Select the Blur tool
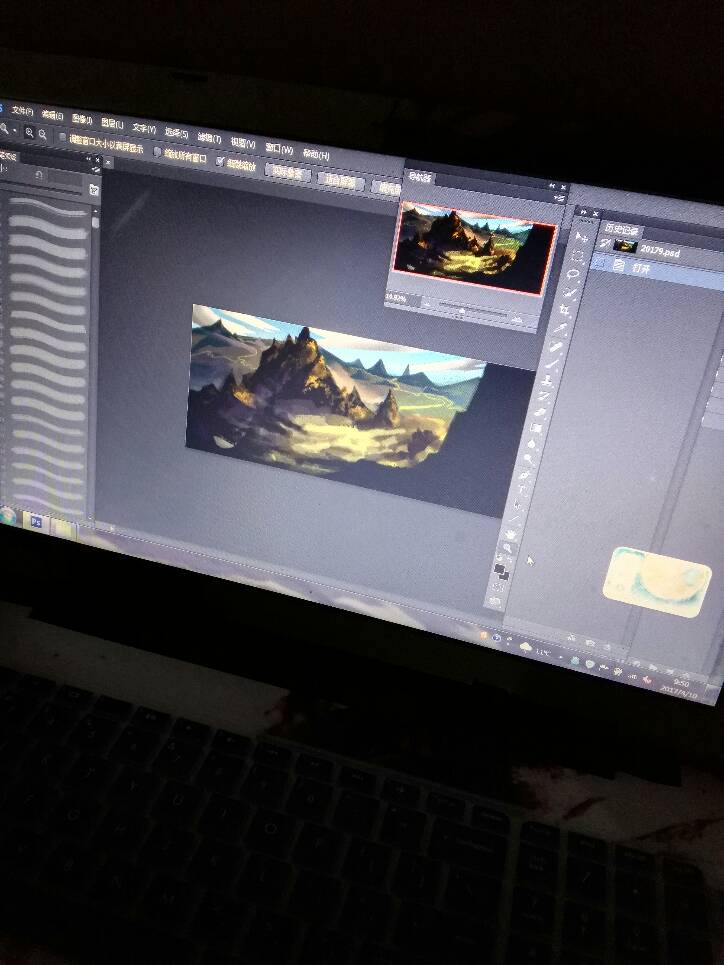Screen dimensions: 724x965 click(531, 443)
